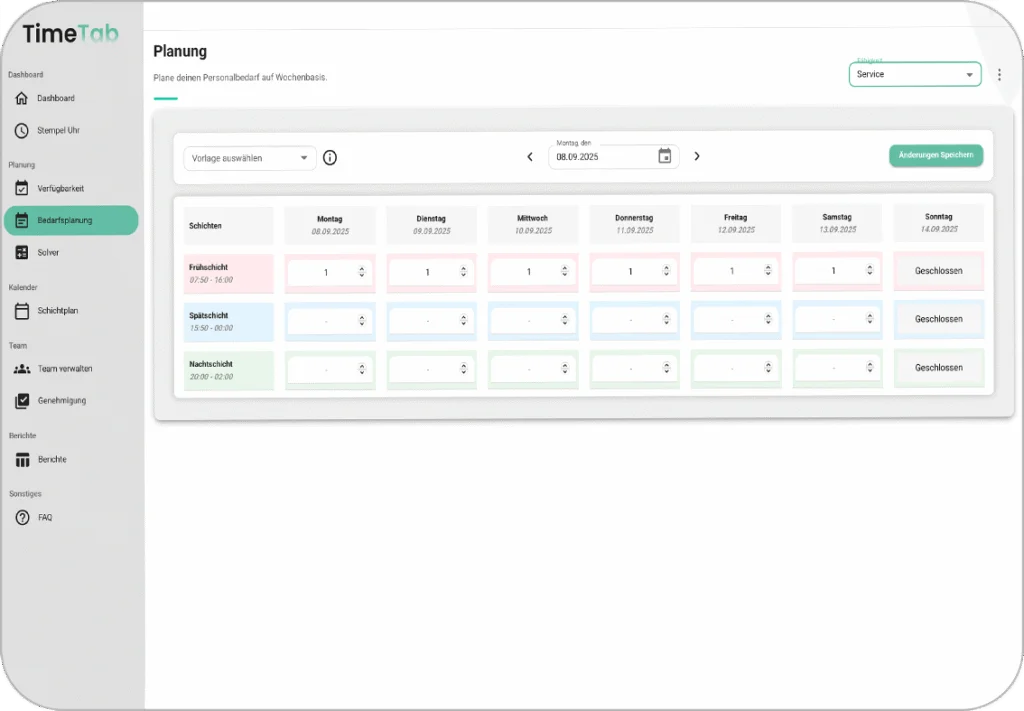This screenshot has width=1024, height=711.
Task: Go to next week arrow
Action: (697, 156)
